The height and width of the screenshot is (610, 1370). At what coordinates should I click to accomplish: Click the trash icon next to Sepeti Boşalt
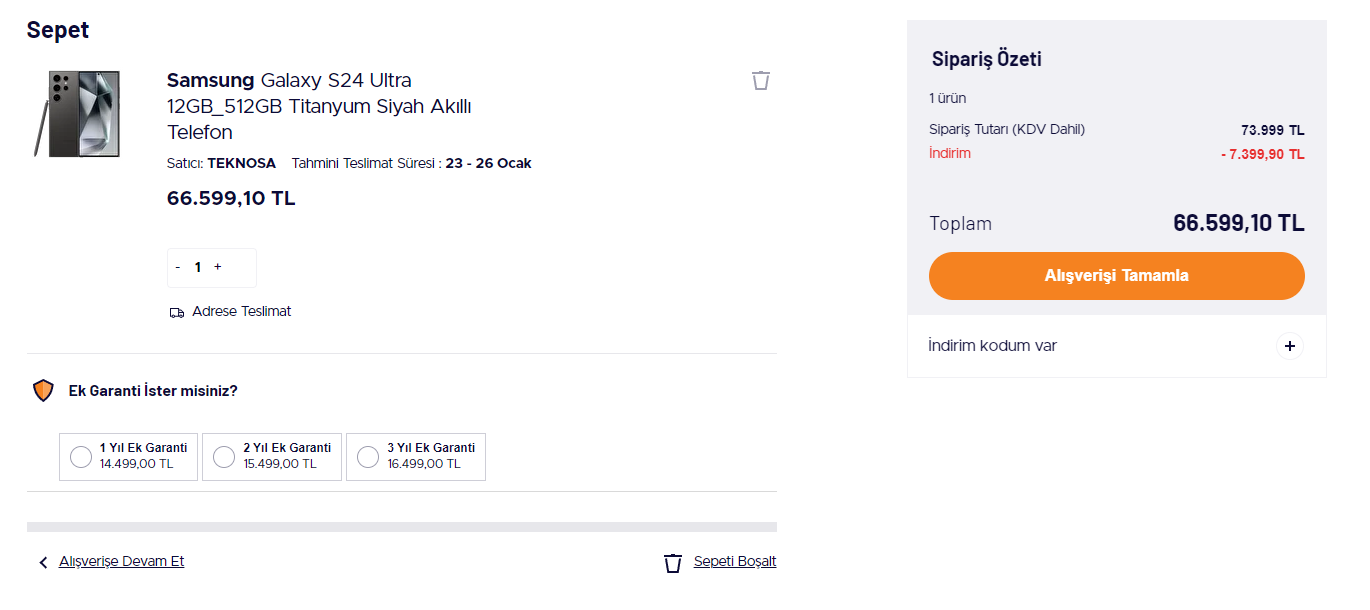[673, 563]
